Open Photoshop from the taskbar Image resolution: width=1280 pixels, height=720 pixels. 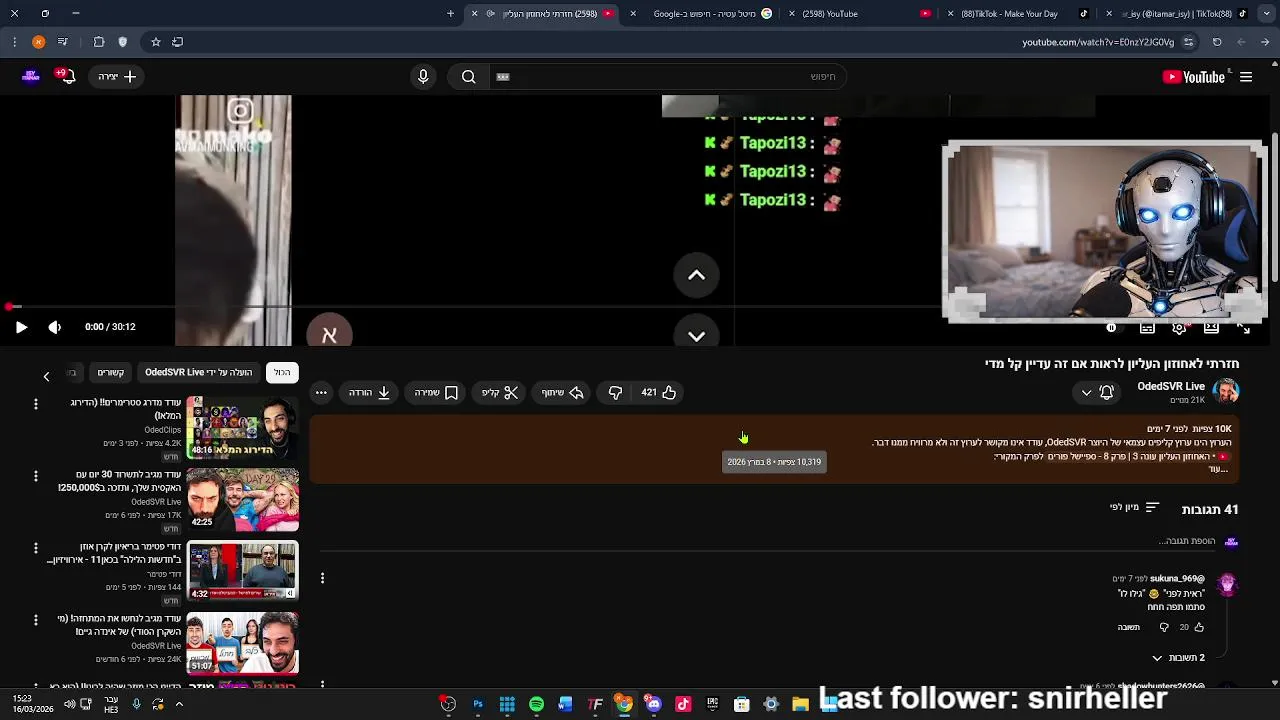tap(478, 704)
